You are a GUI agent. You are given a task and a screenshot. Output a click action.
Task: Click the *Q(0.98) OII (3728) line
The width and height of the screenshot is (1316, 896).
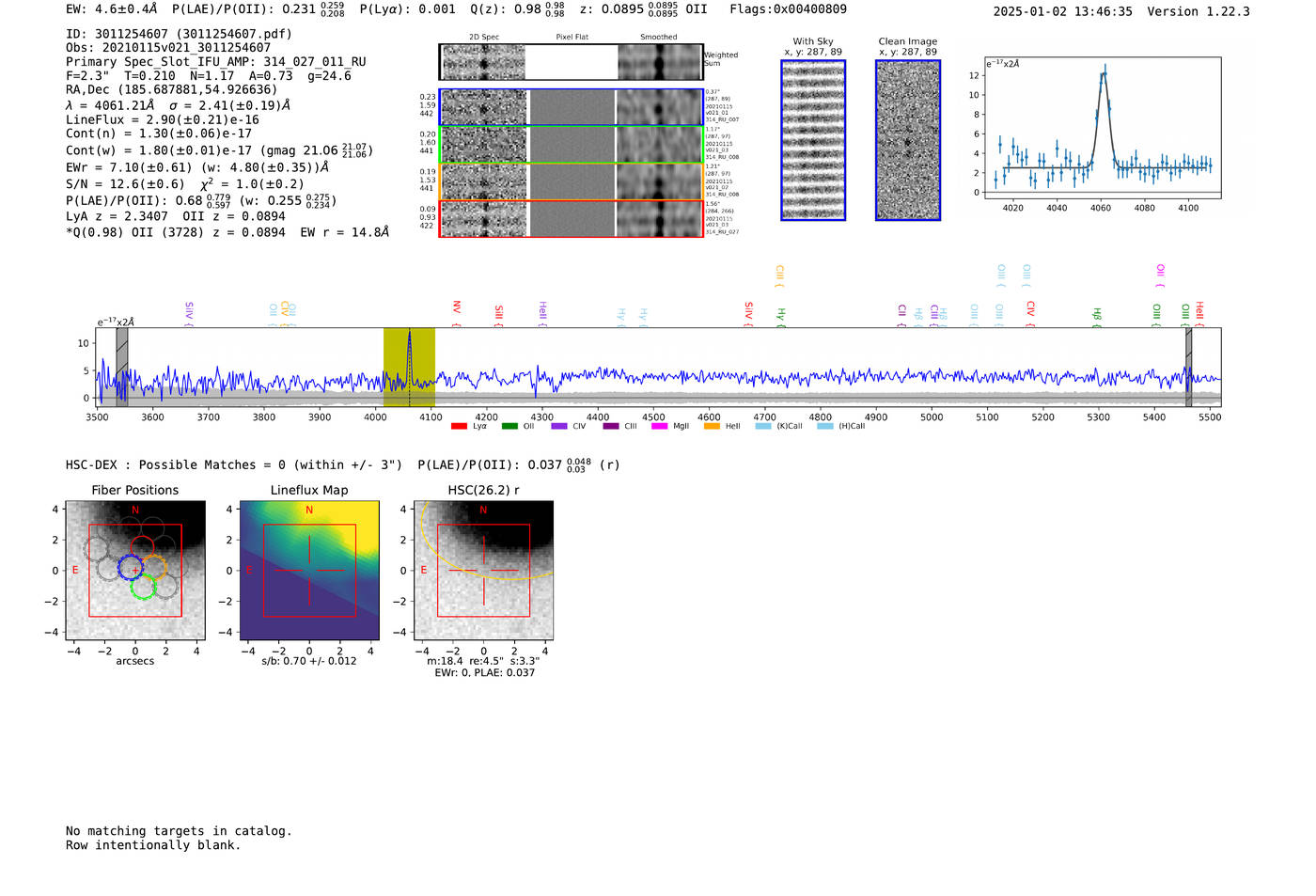click(227, 232)
